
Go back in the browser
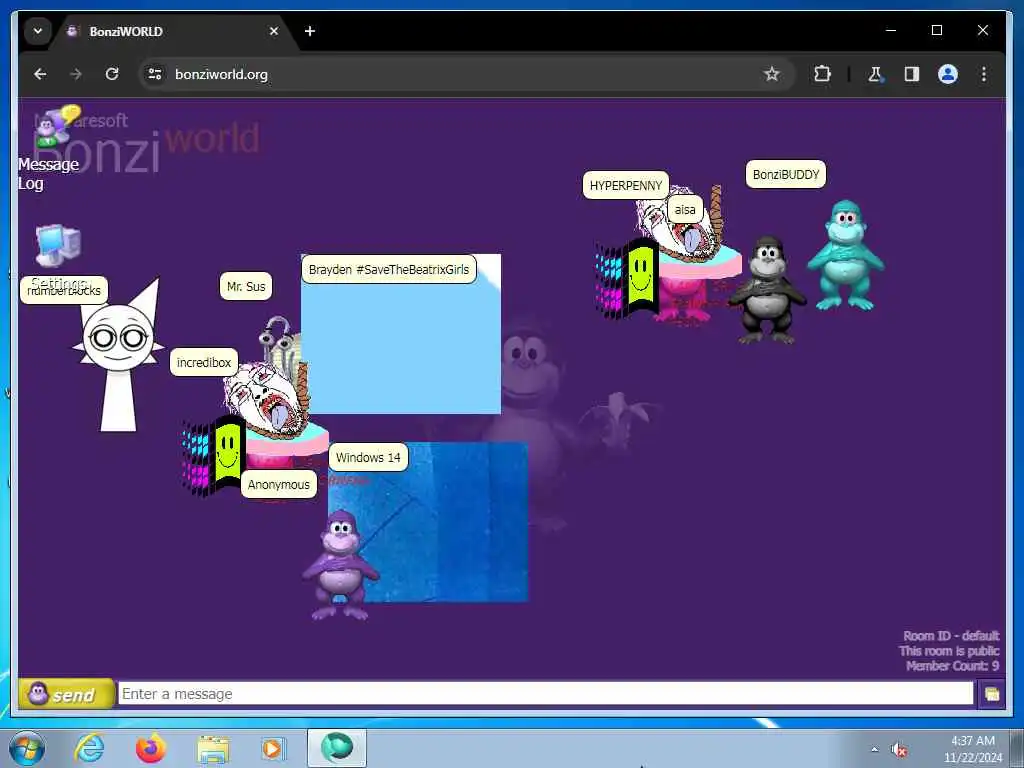point(40,74)
